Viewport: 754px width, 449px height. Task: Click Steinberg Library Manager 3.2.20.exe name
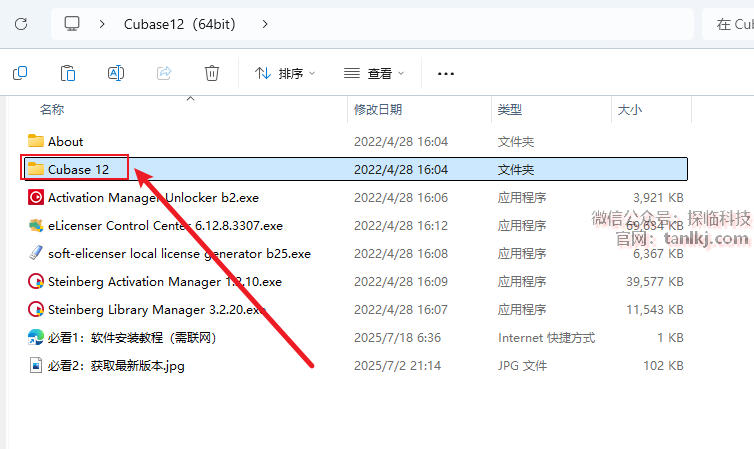[x=157, y=310]
